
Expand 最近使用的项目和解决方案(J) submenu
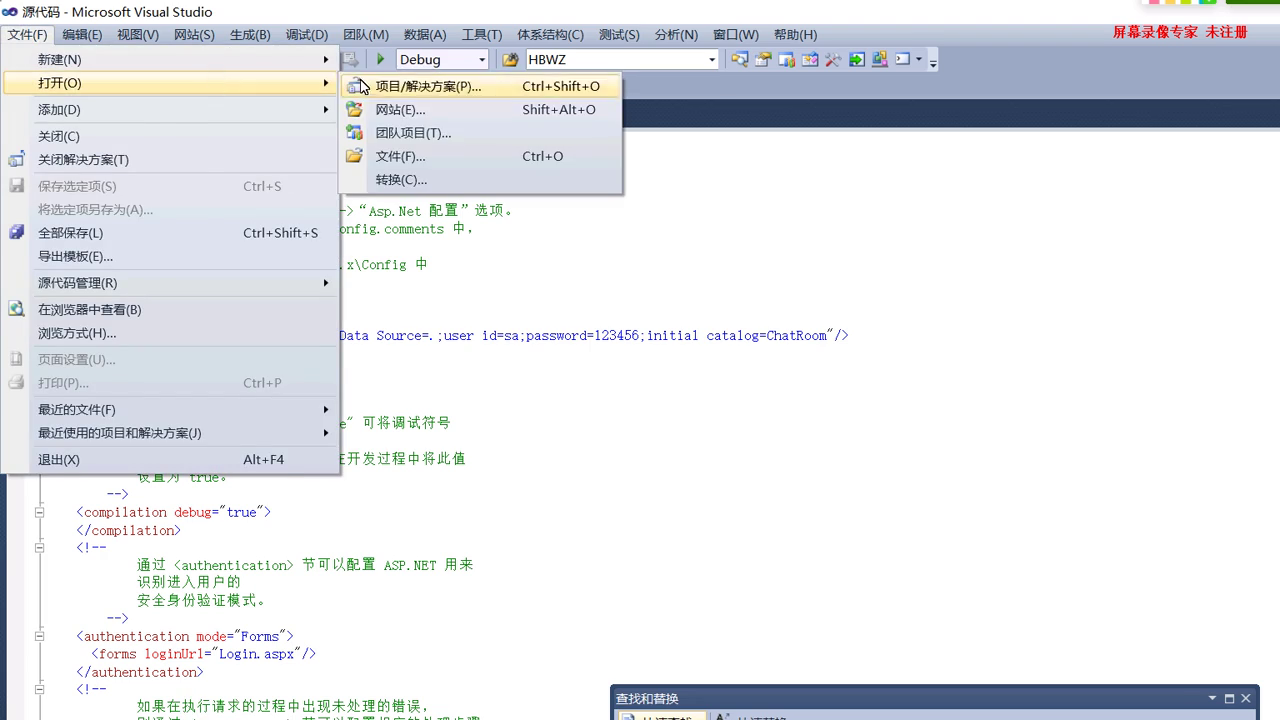coord(326,433)
